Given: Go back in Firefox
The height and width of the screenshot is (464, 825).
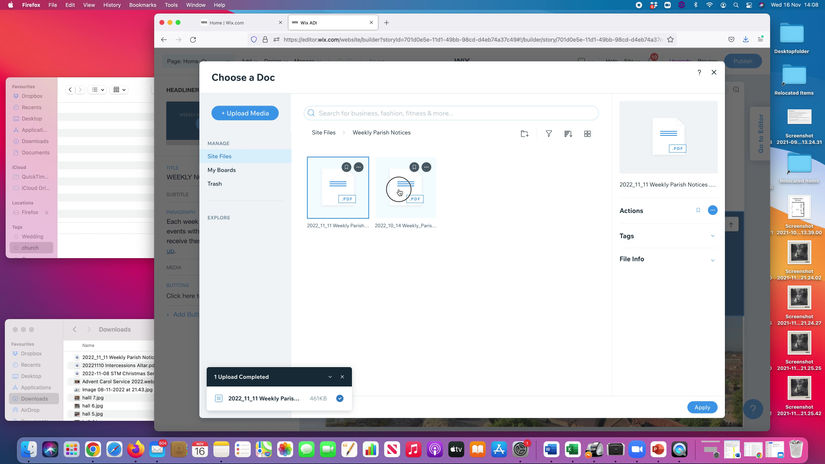Looking at the screenshot, I should 164,39.
